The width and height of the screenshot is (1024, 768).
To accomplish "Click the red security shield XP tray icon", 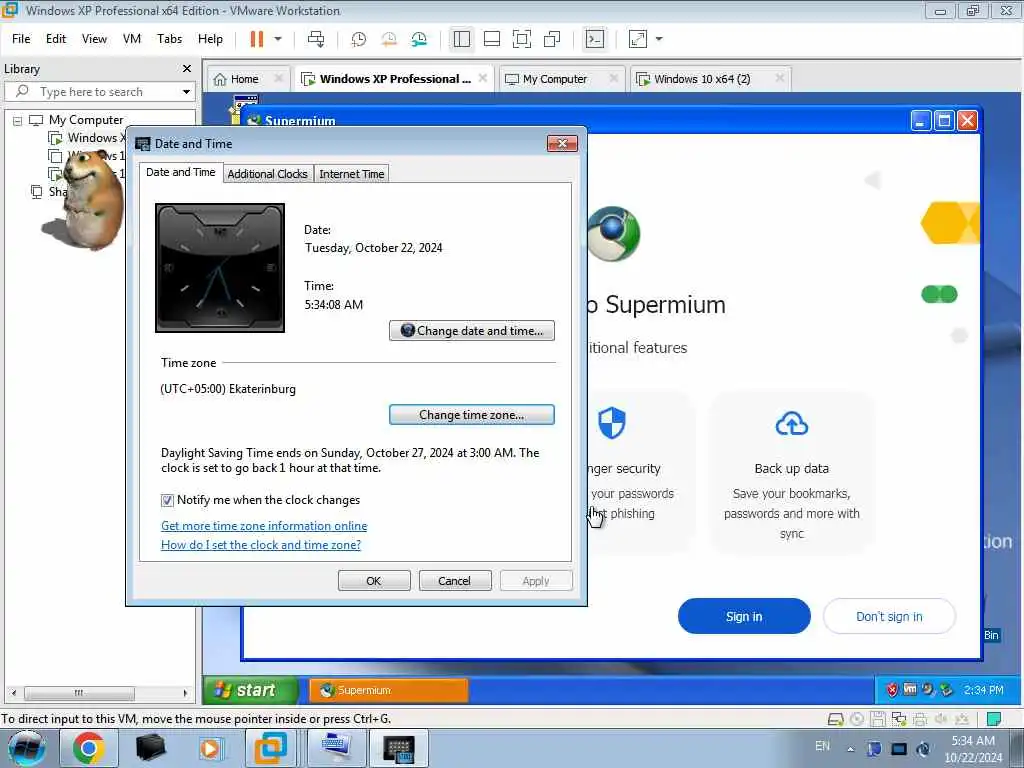I will tap(892, 690).
